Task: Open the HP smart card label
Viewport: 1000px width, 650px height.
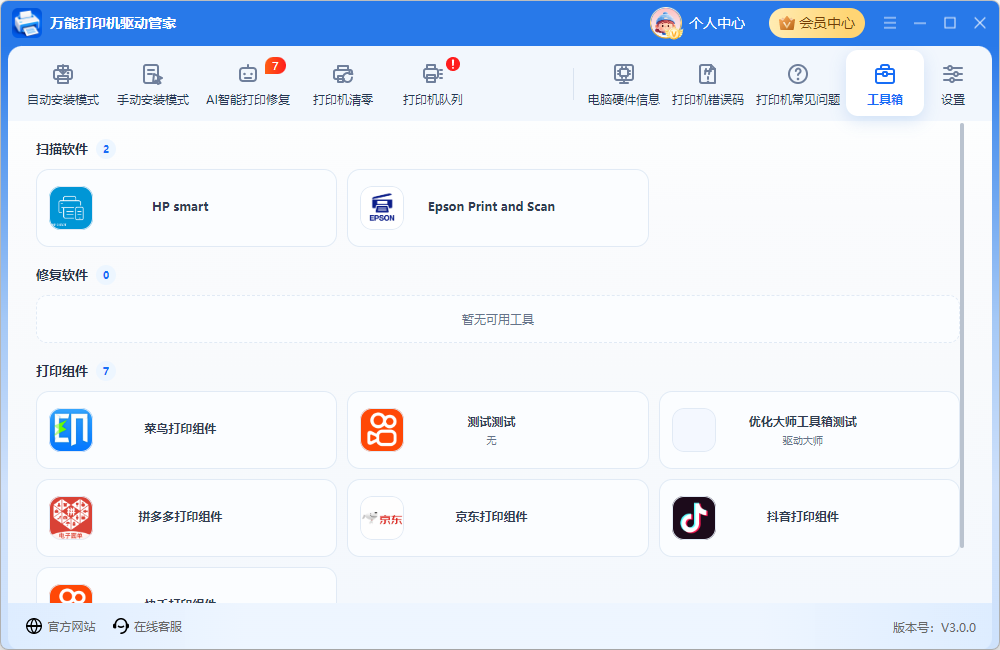Action: tap(180, 207)
